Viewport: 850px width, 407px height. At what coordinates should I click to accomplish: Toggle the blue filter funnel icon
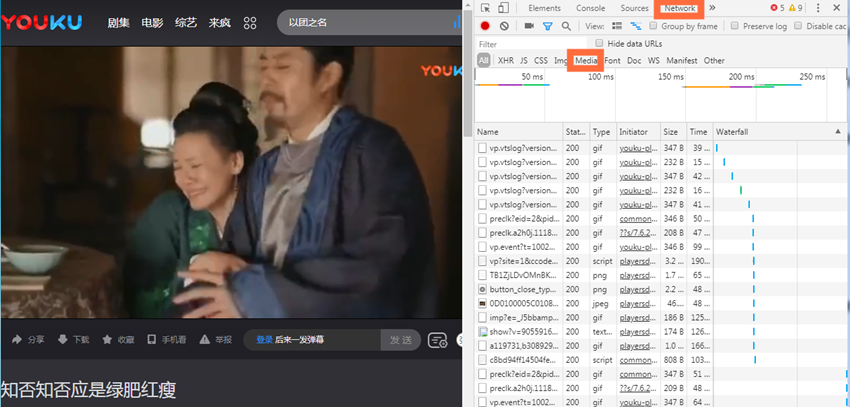[548, 26]
